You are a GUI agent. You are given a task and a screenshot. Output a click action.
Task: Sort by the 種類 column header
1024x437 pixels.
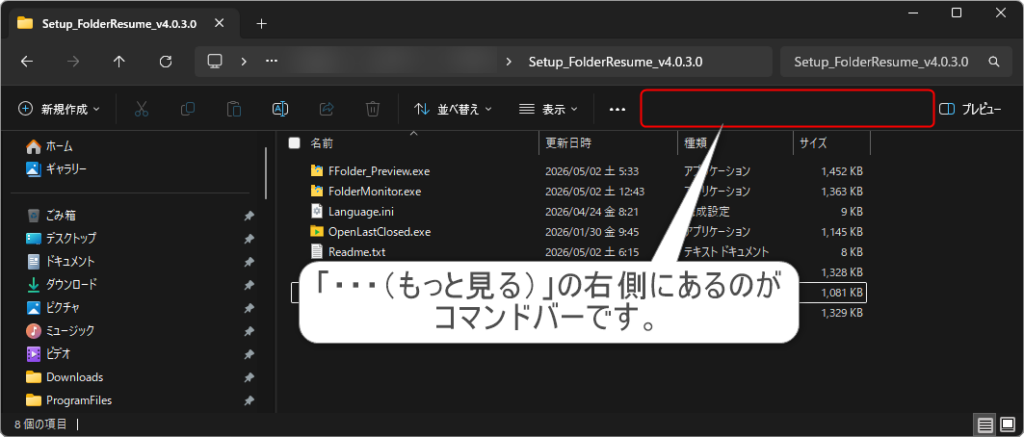696,143
